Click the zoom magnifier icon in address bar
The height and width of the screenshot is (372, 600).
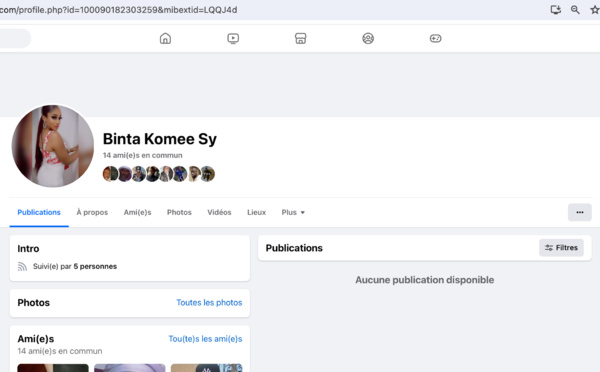pos(575,10)
